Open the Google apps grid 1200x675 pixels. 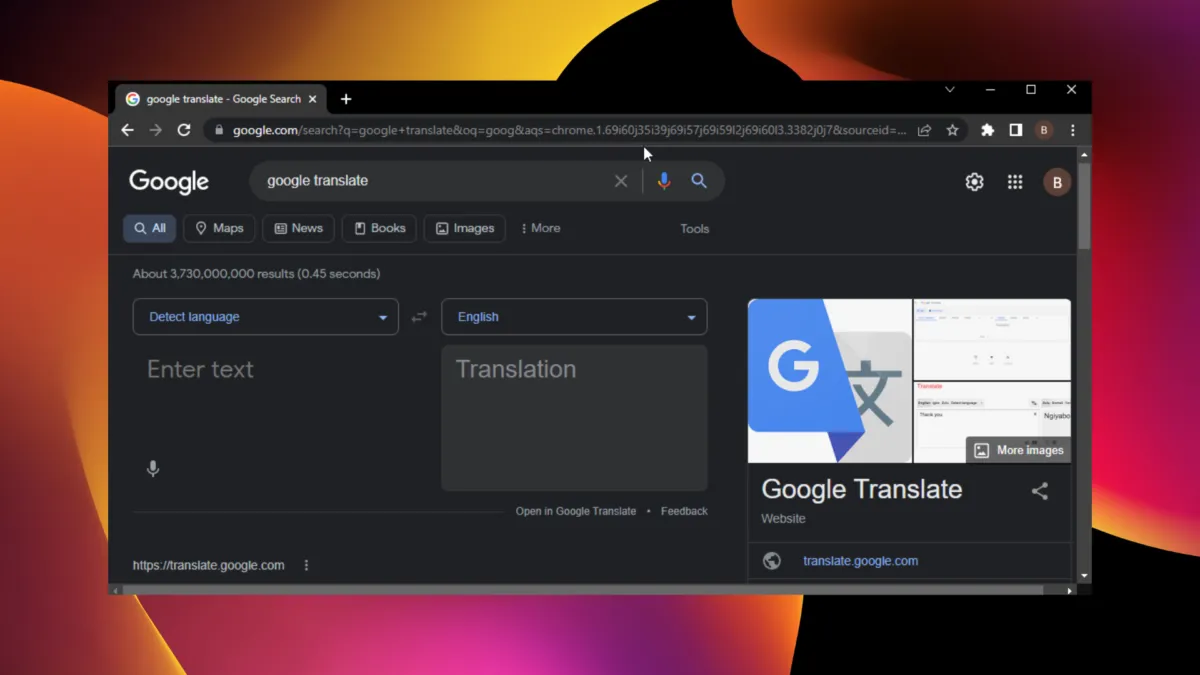point(1015,182)
